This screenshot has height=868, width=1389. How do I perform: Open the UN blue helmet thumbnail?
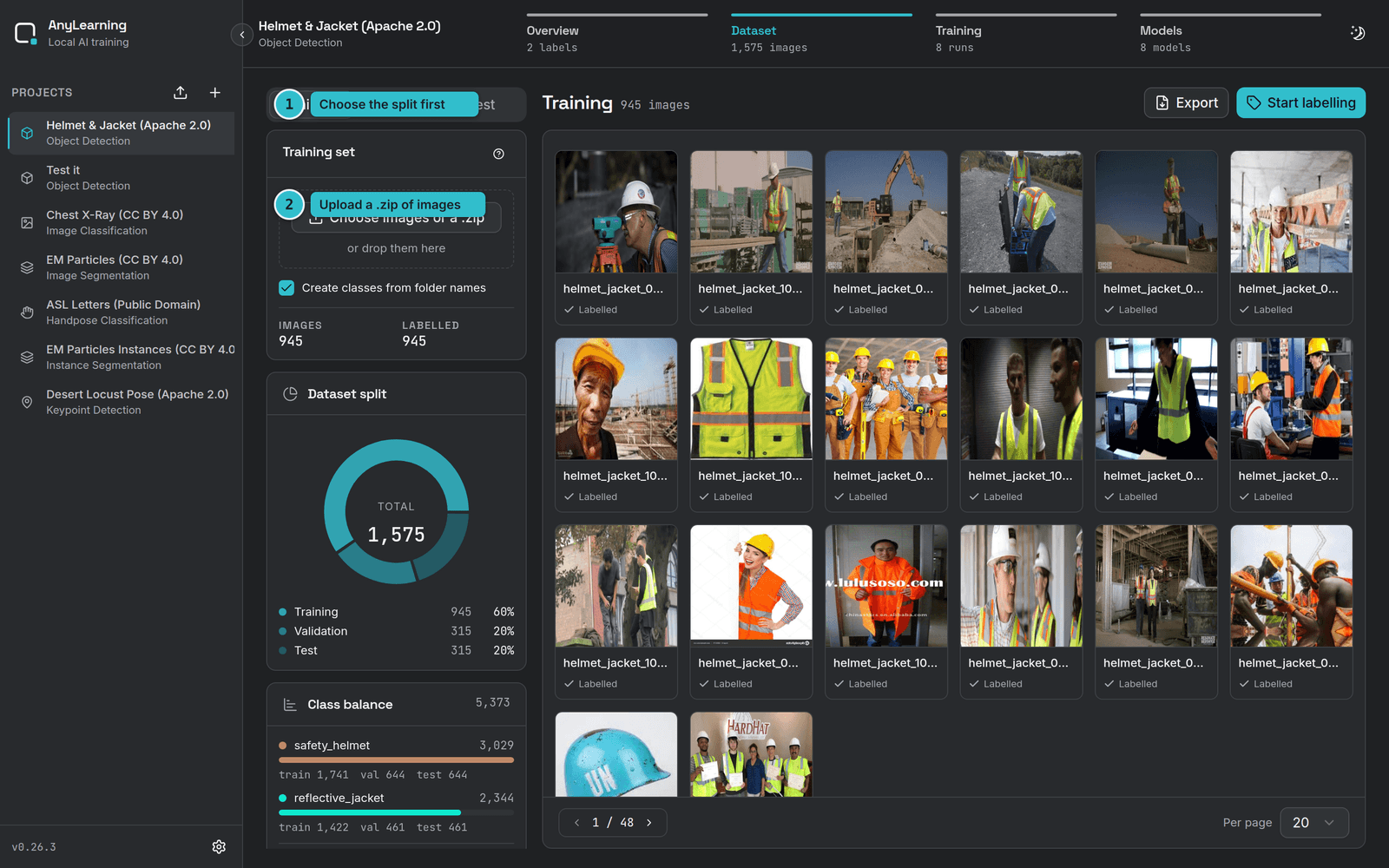pyautogui.click(x=616, y=753)
